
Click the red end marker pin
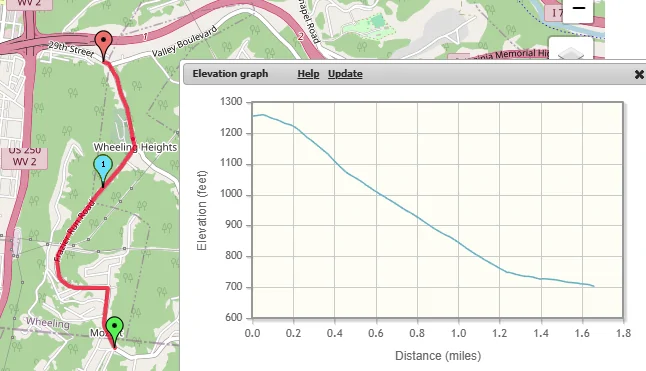coord(103,45)
